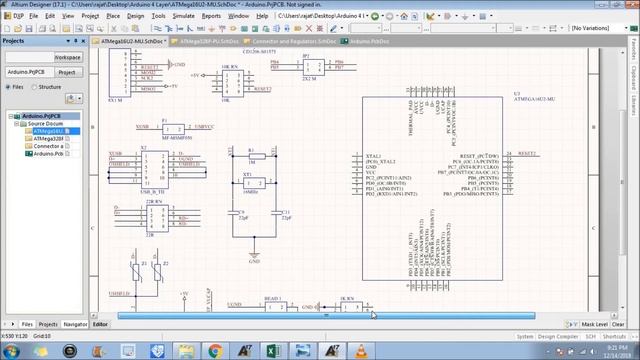Click the Home icon in navigation toolbar

click(404, 16)
